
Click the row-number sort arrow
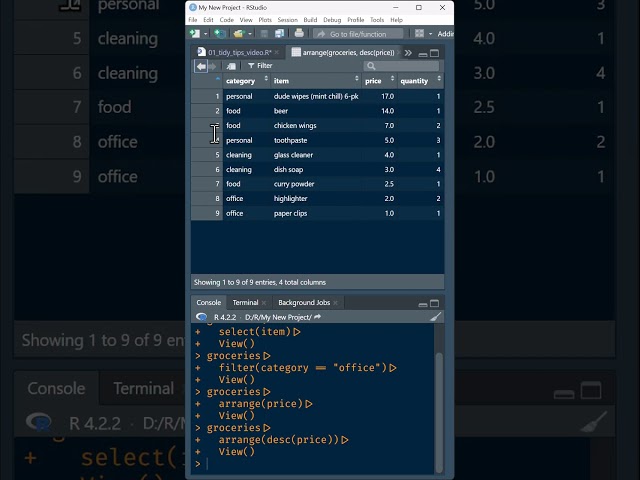(218, 79)
